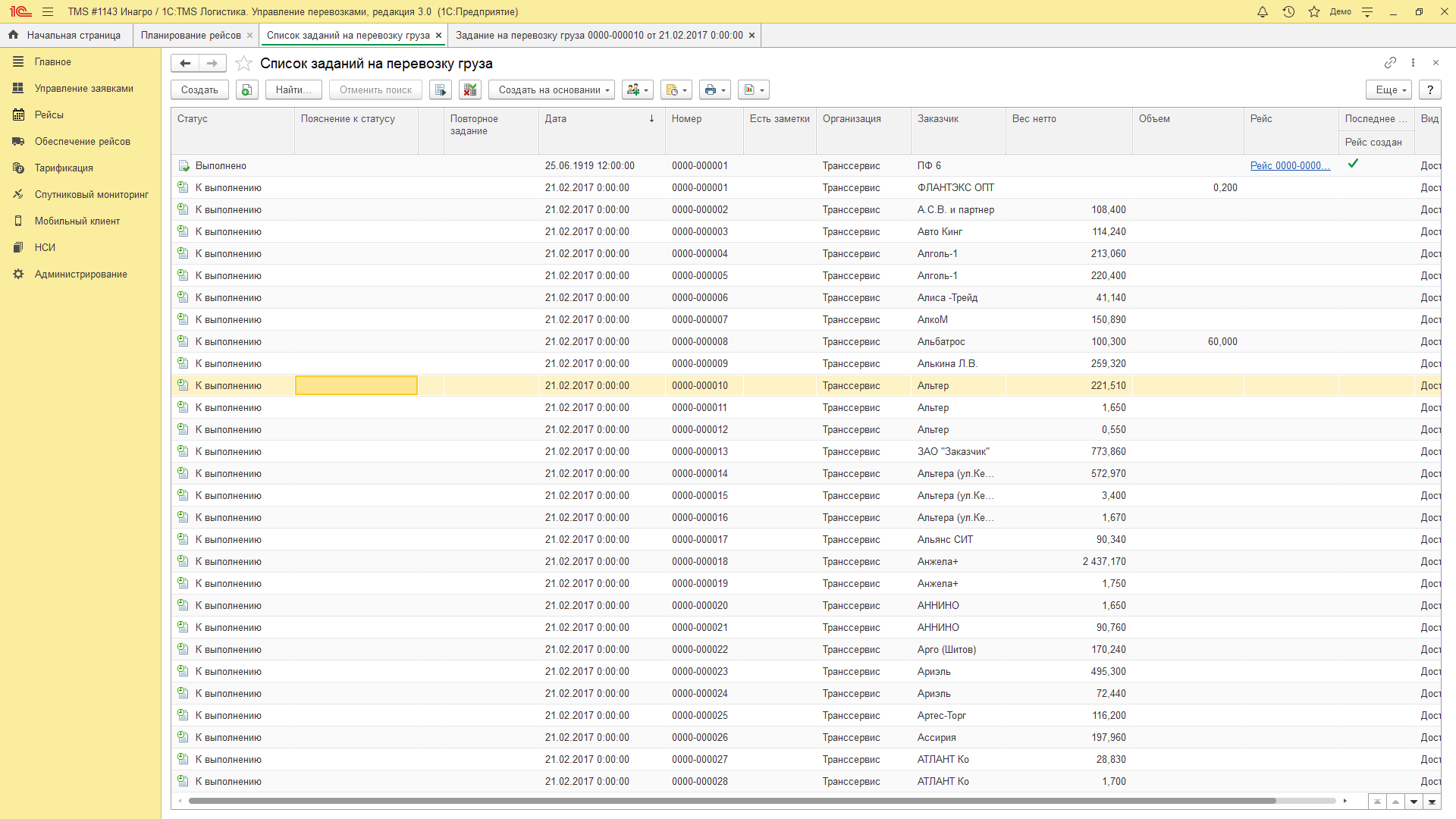Open the Обеспечение рейсов section

click(x=80, y=141)
